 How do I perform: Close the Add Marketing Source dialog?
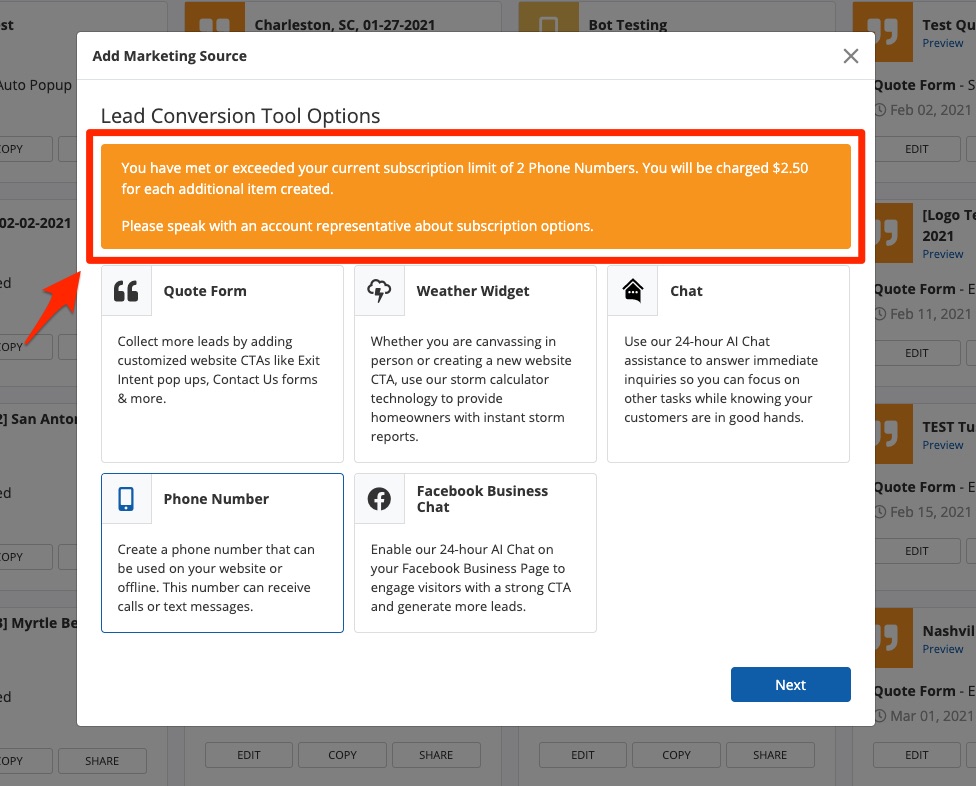(x=851, y=56)
